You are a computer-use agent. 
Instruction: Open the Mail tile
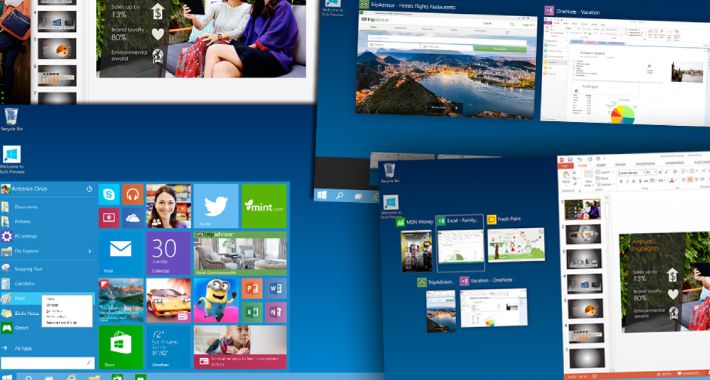[120, 253]
